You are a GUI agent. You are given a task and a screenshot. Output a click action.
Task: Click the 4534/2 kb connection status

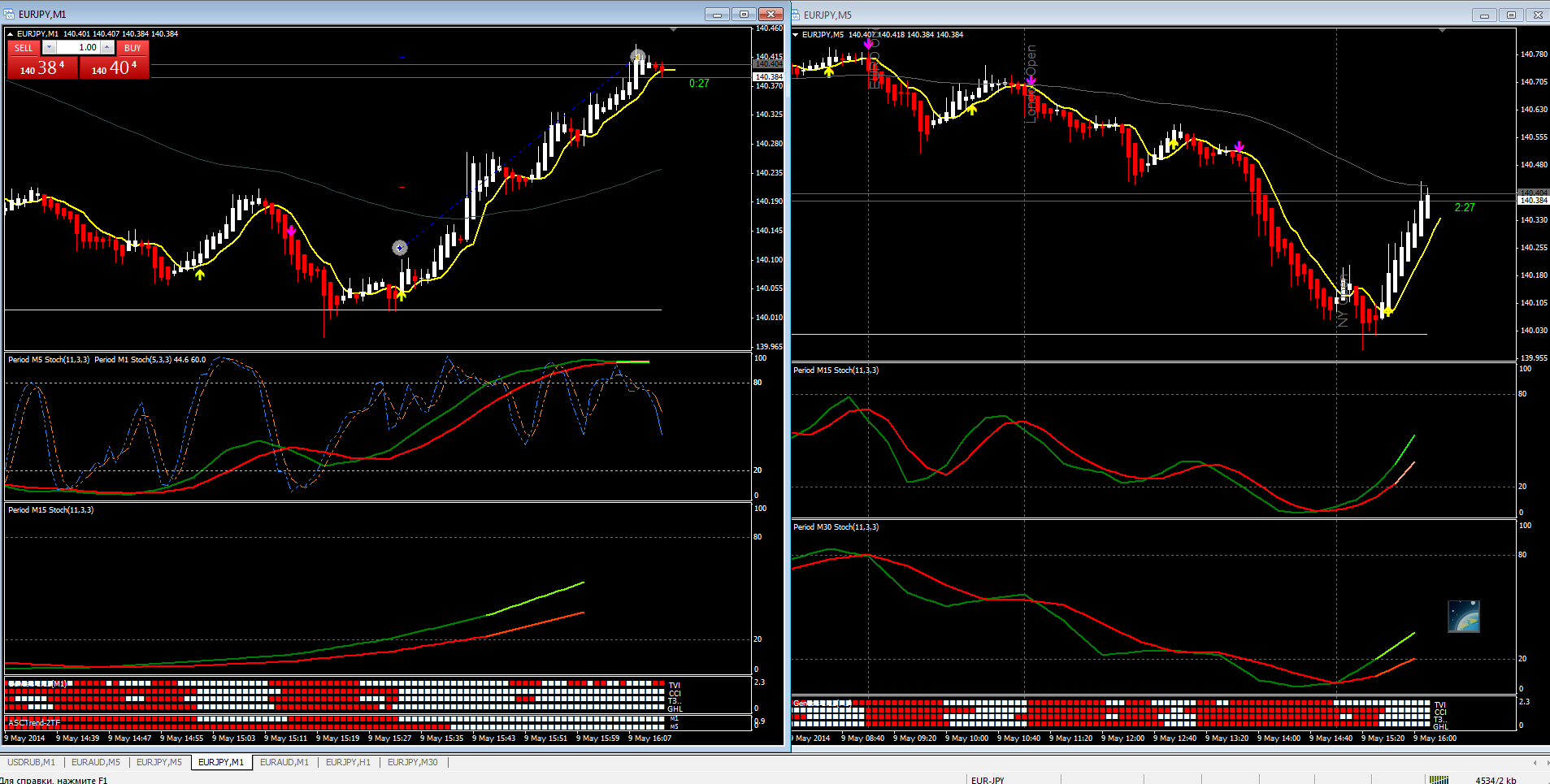coord(1496,780)
